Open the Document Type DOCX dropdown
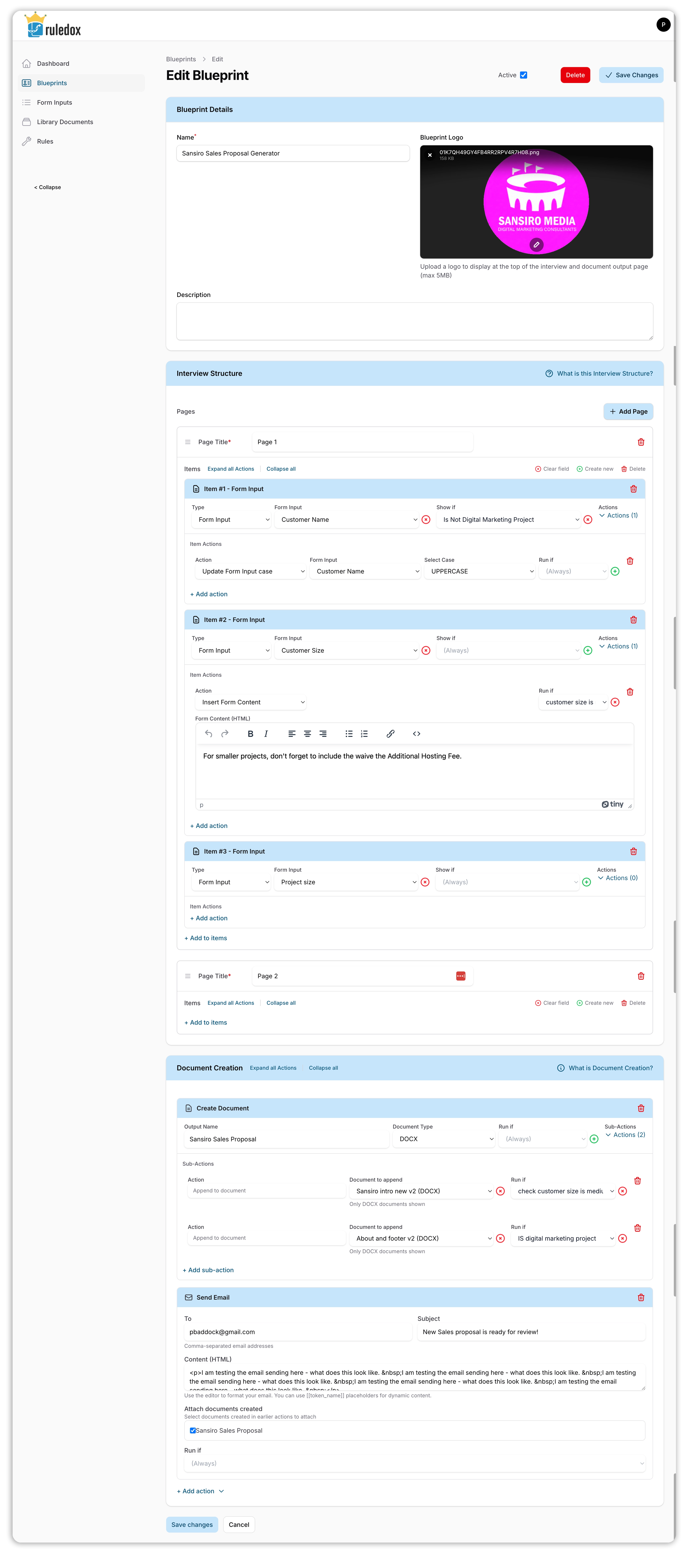 (444, 1139)
